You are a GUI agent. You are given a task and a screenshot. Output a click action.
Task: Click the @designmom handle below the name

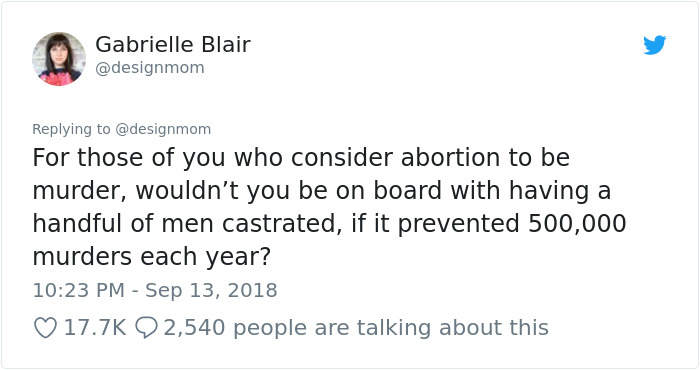coord(150,68)
